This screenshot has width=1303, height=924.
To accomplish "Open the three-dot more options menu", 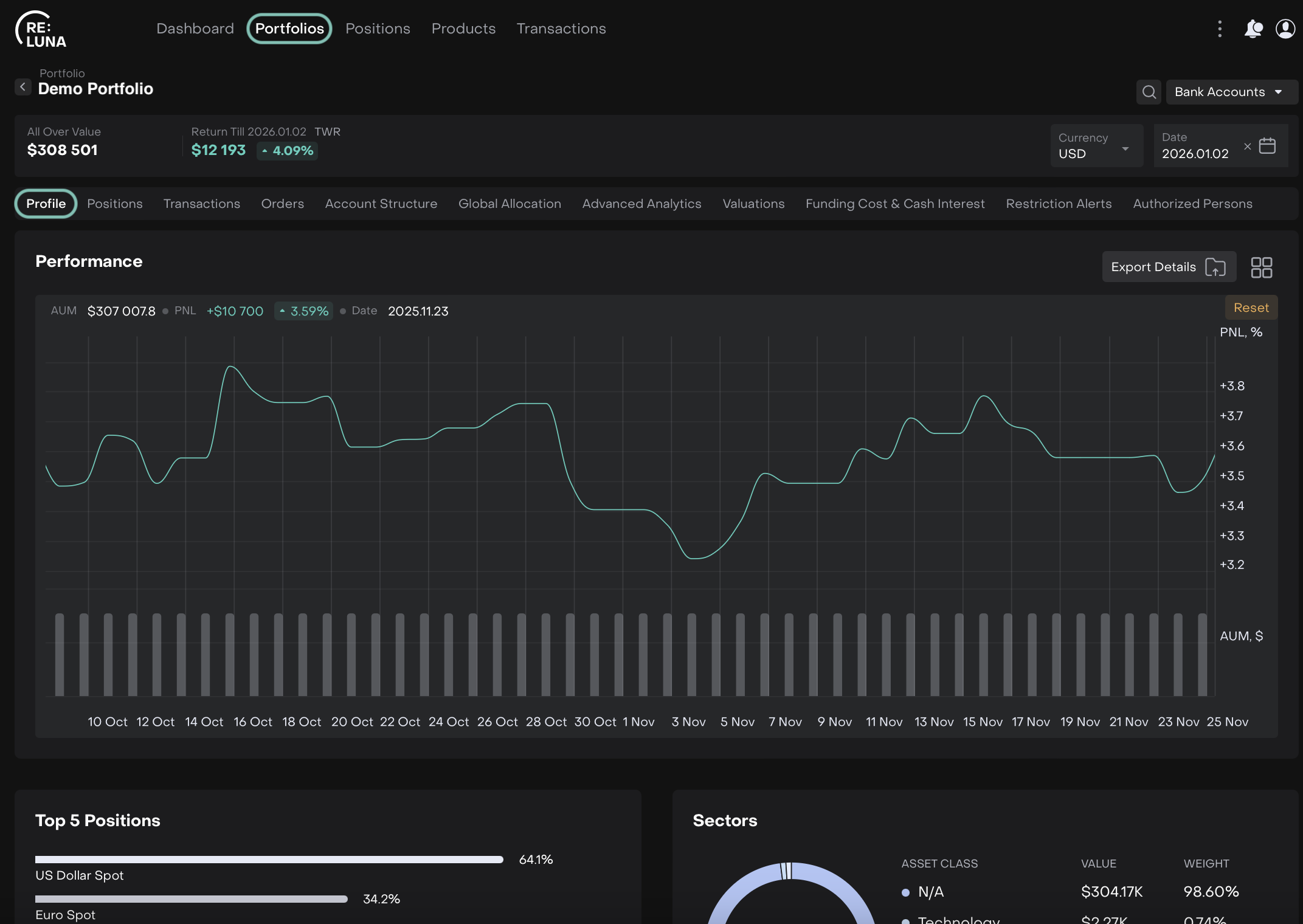I will click(1220, 29).
